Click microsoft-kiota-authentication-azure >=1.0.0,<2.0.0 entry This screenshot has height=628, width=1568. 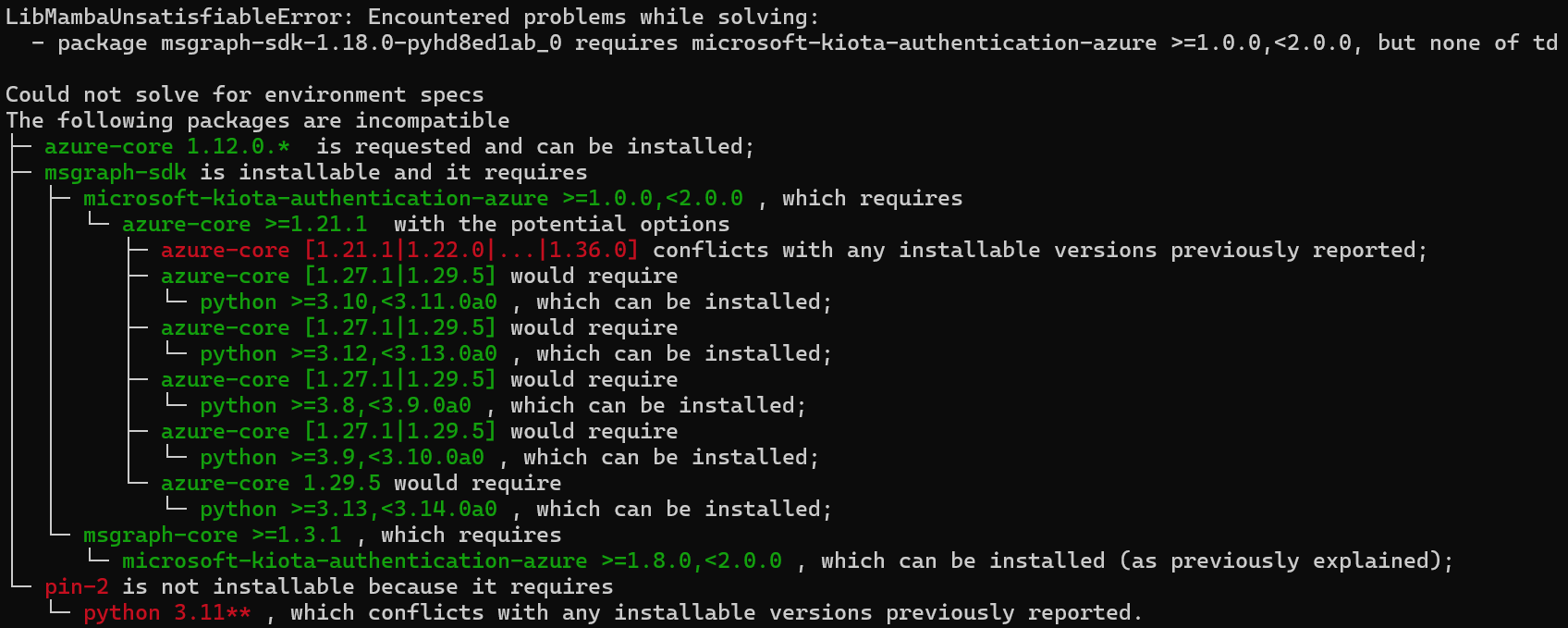pyautogui.click(x=413, y=199)
